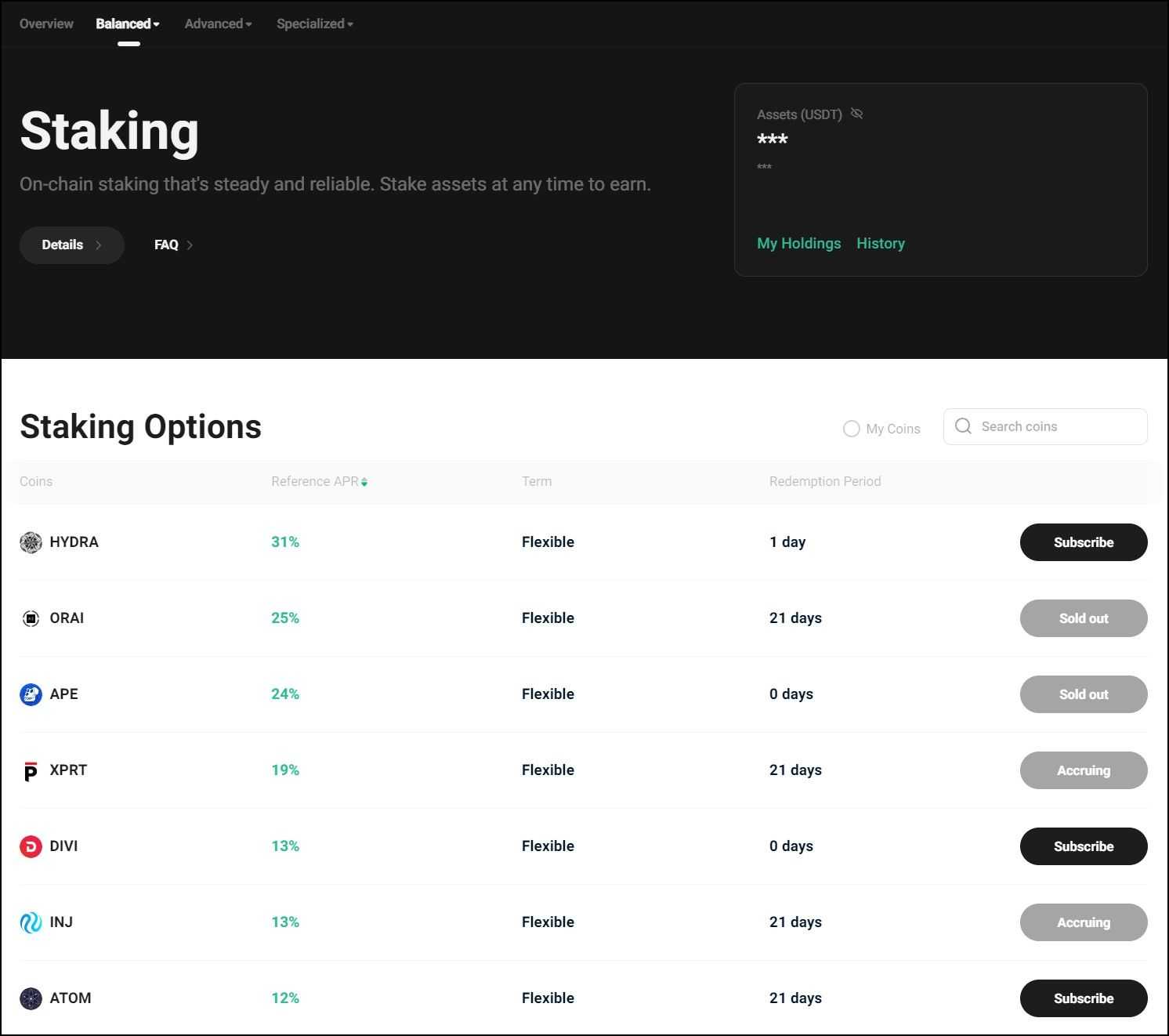The width and height of the screenshot is (1169, 1036).
Task: Switch to the Overview tab
Action: (x=45, y=24)
